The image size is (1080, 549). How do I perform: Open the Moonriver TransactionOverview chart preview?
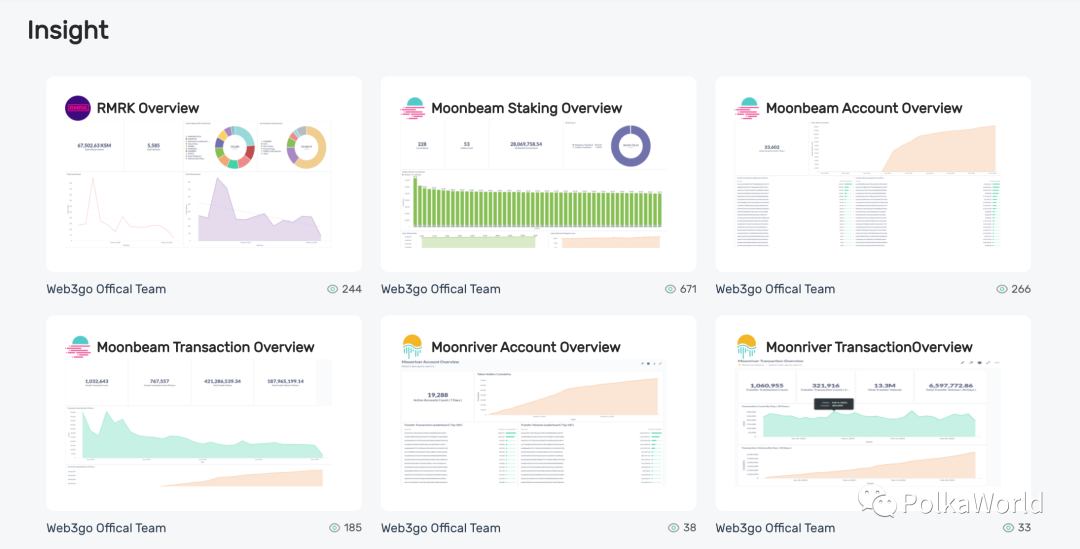pos(868,422)
